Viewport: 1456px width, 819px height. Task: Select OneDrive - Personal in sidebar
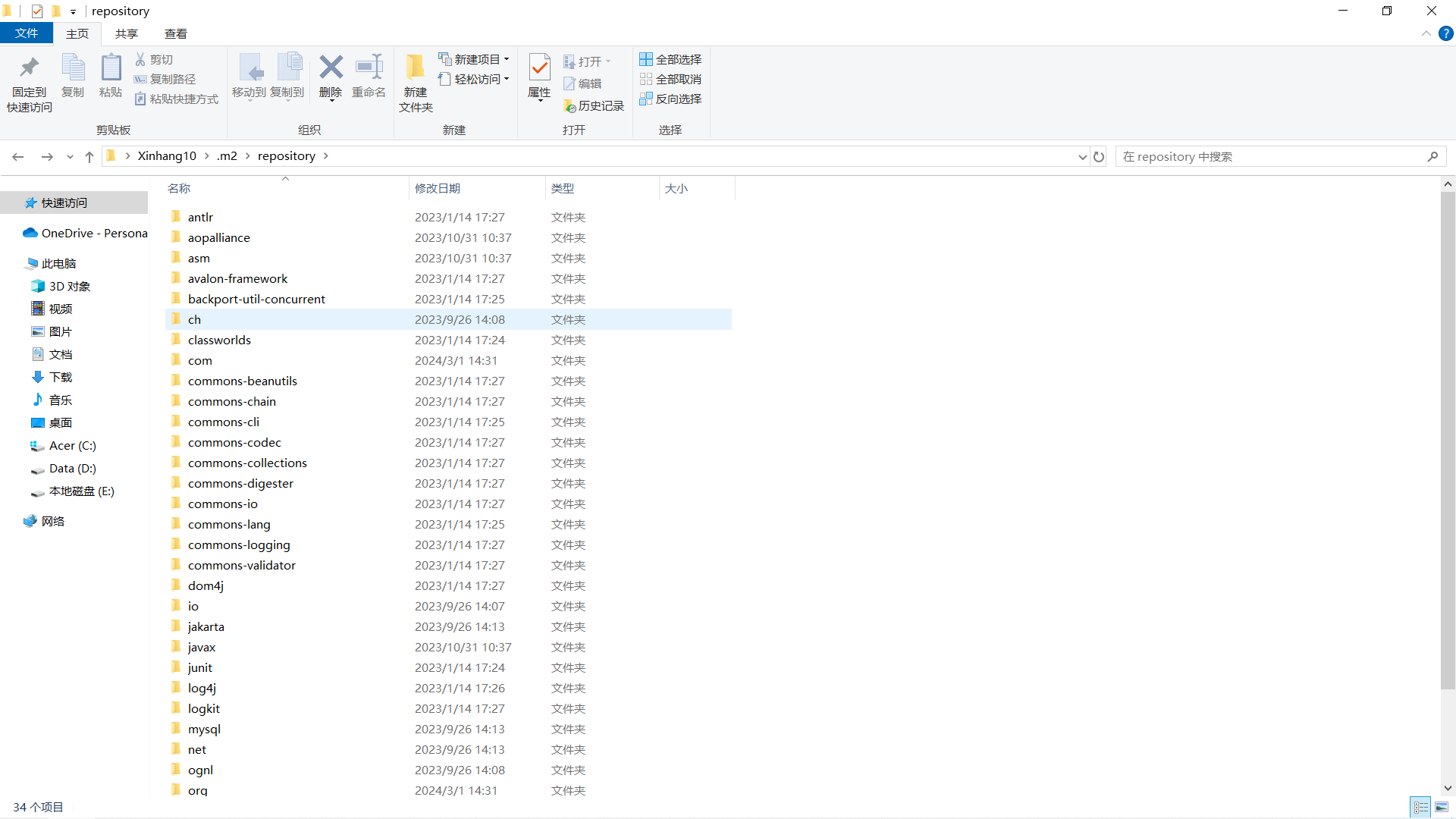click(x=85, y=233)
